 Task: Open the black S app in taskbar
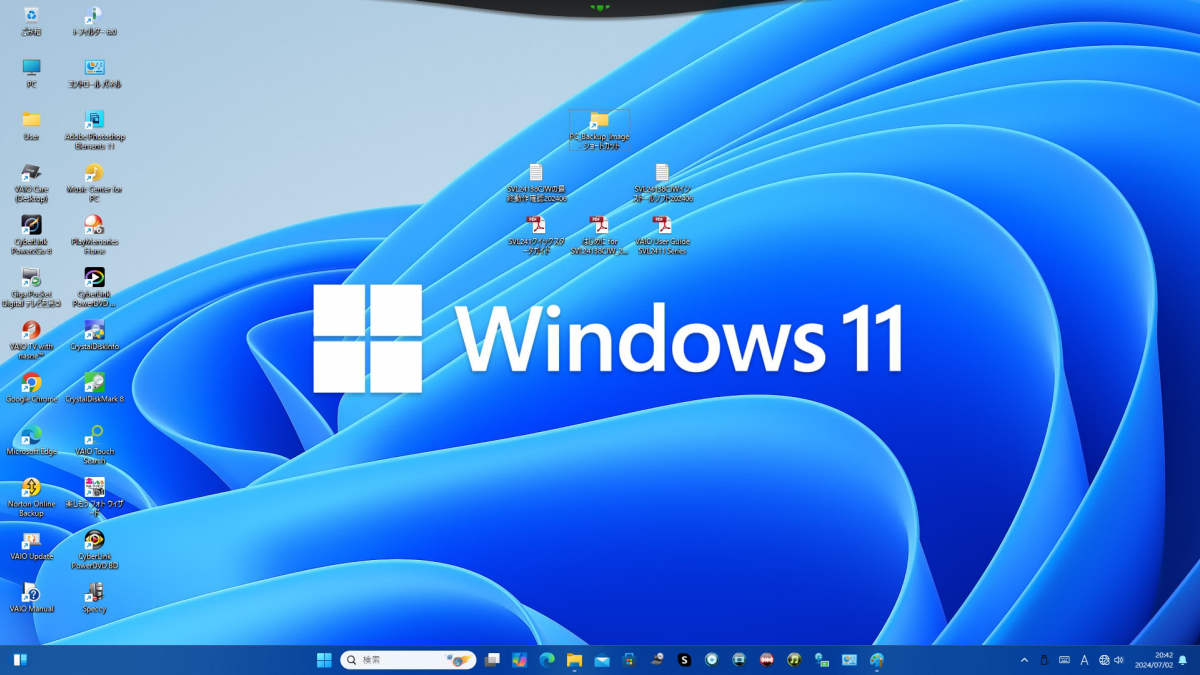click(684, 660)
